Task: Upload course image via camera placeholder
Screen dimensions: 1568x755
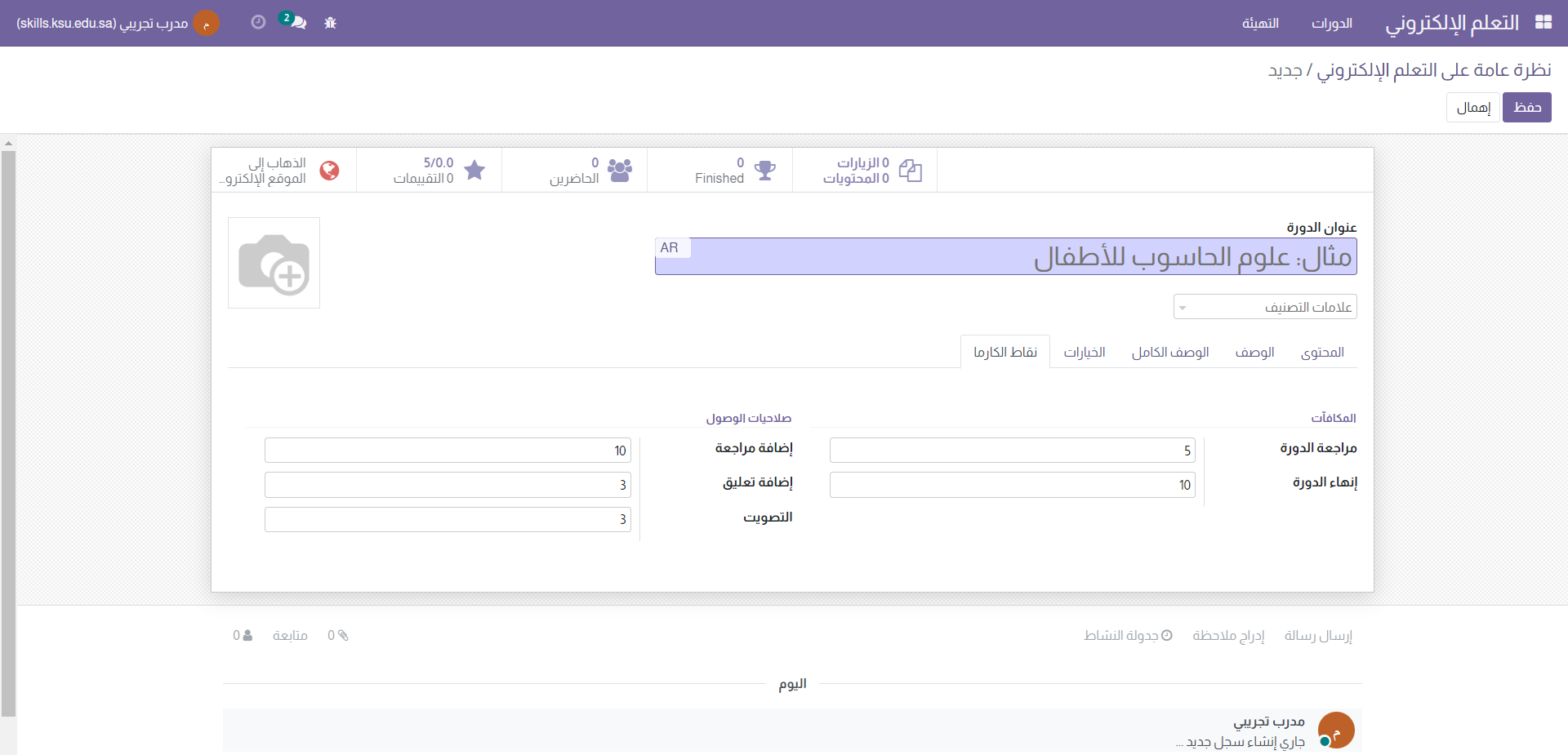Action: click(x=274, y=263)
